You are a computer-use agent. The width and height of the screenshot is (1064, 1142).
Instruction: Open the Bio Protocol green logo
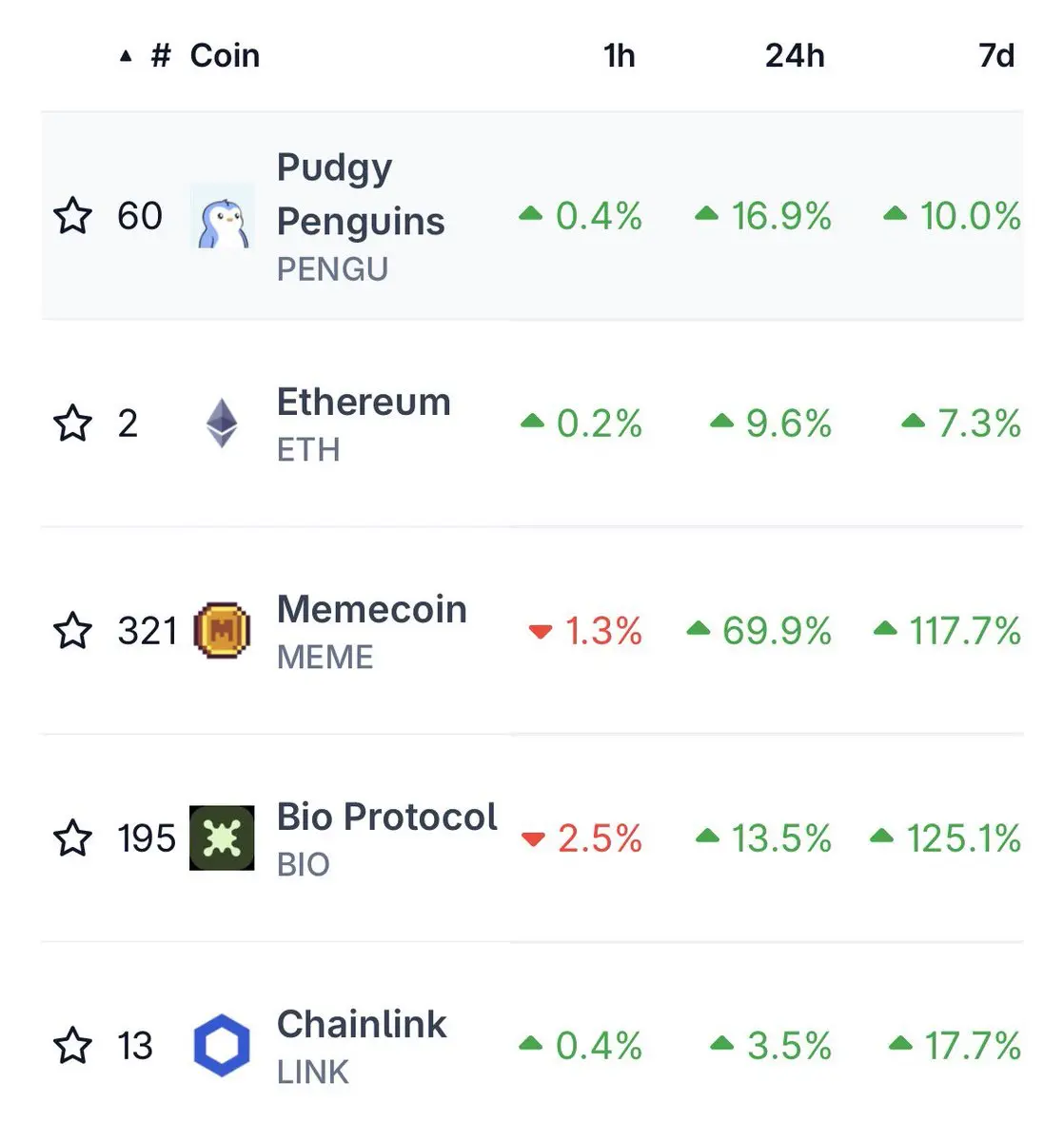pos(222,838)
